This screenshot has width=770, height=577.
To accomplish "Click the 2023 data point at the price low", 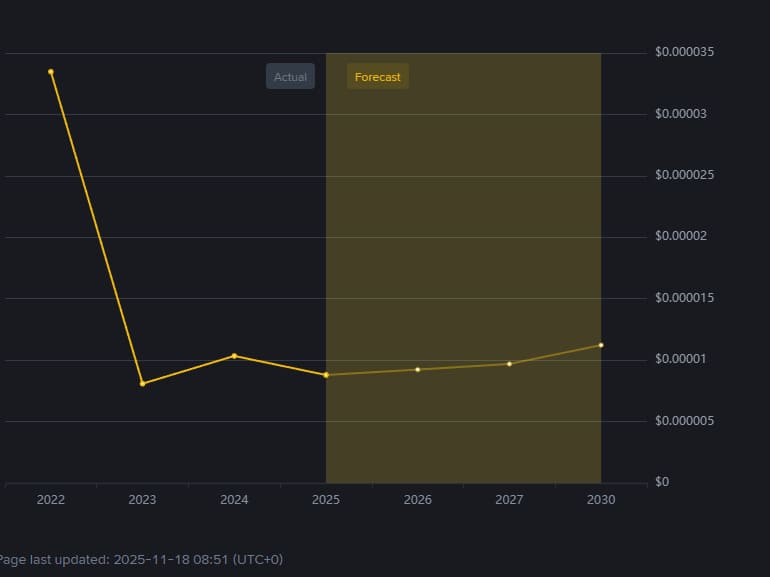I will pyautogui.click(x=142, y=384).
